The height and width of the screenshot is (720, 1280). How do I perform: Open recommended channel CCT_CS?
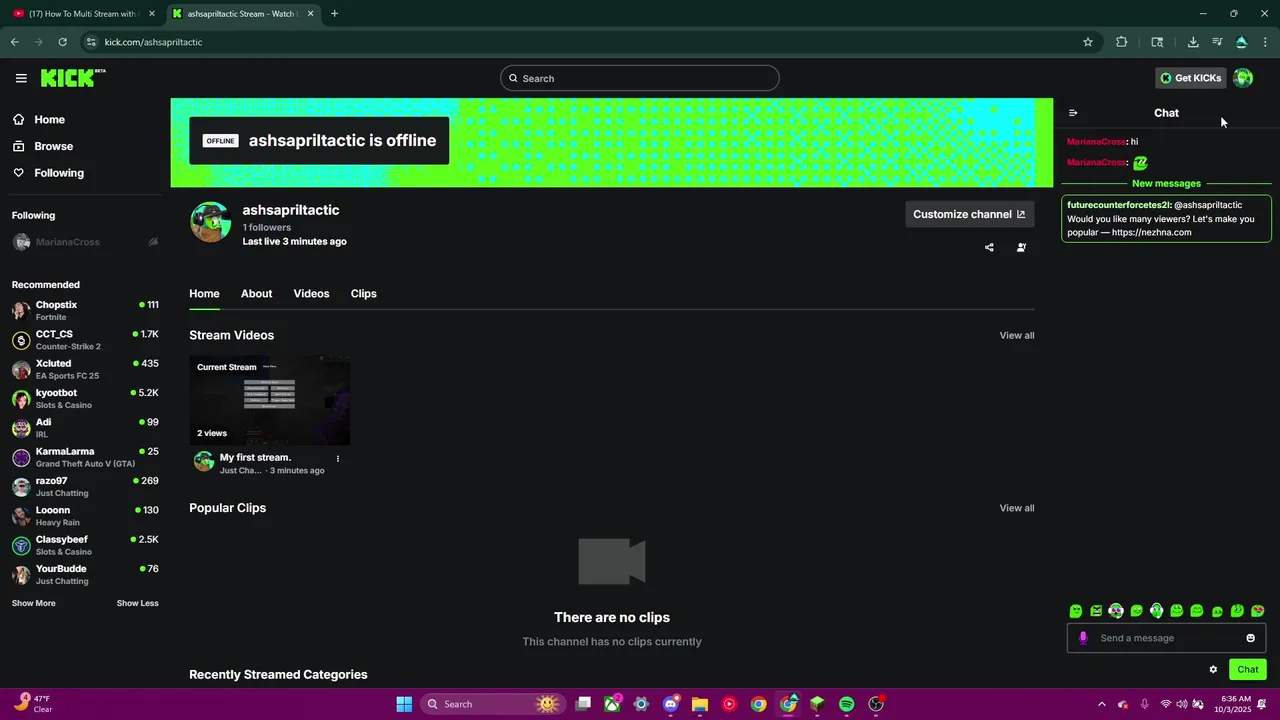pos(85,340)
